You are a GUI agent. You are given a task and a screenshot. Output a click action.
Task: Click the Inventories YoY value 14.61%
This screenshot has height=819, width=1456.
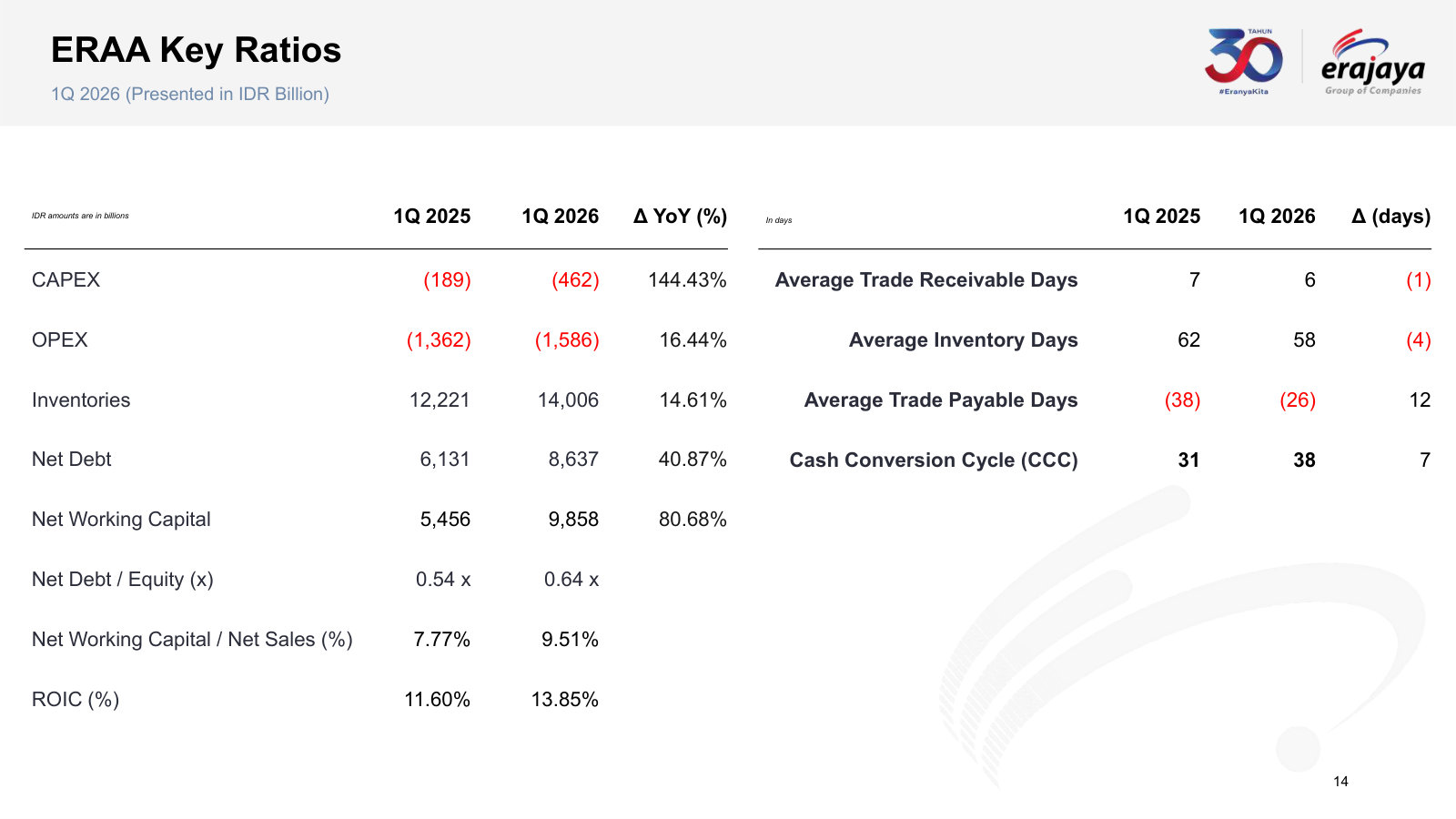click(693, 400)
